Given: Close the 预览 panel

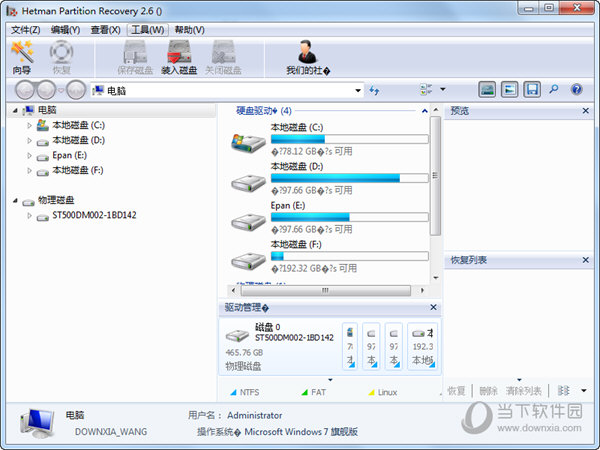Looking at the screenshot, I should pos(585,111).
